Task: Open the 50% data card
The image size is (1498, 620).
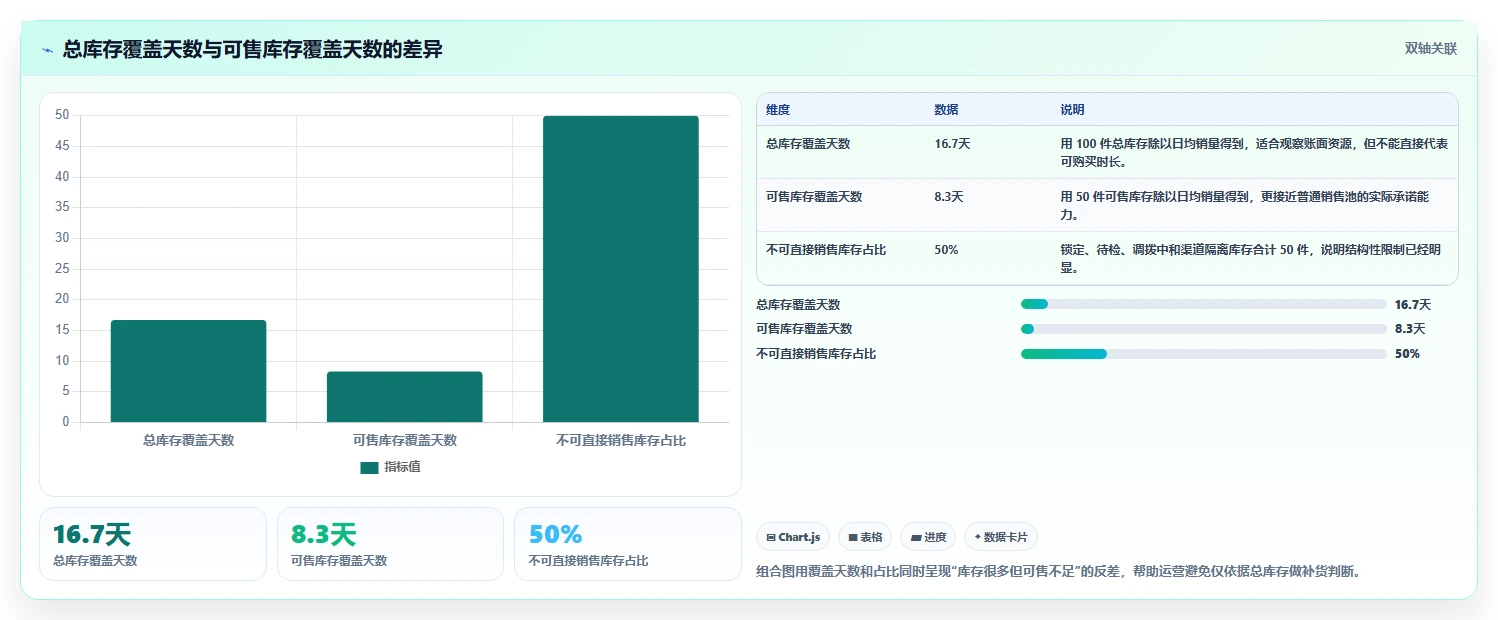Action: click(628, 544)
